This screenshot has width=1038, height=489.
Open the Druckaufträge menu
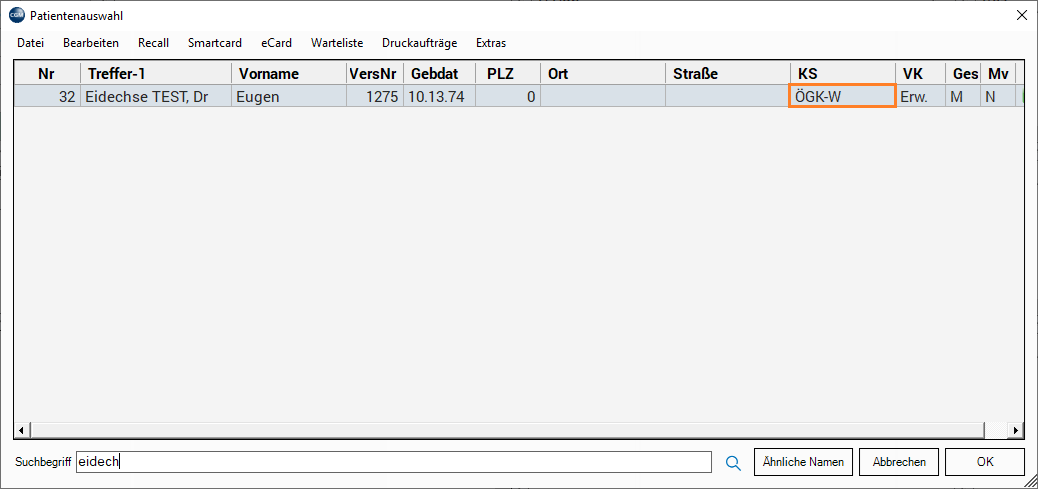tap(419, 43)
